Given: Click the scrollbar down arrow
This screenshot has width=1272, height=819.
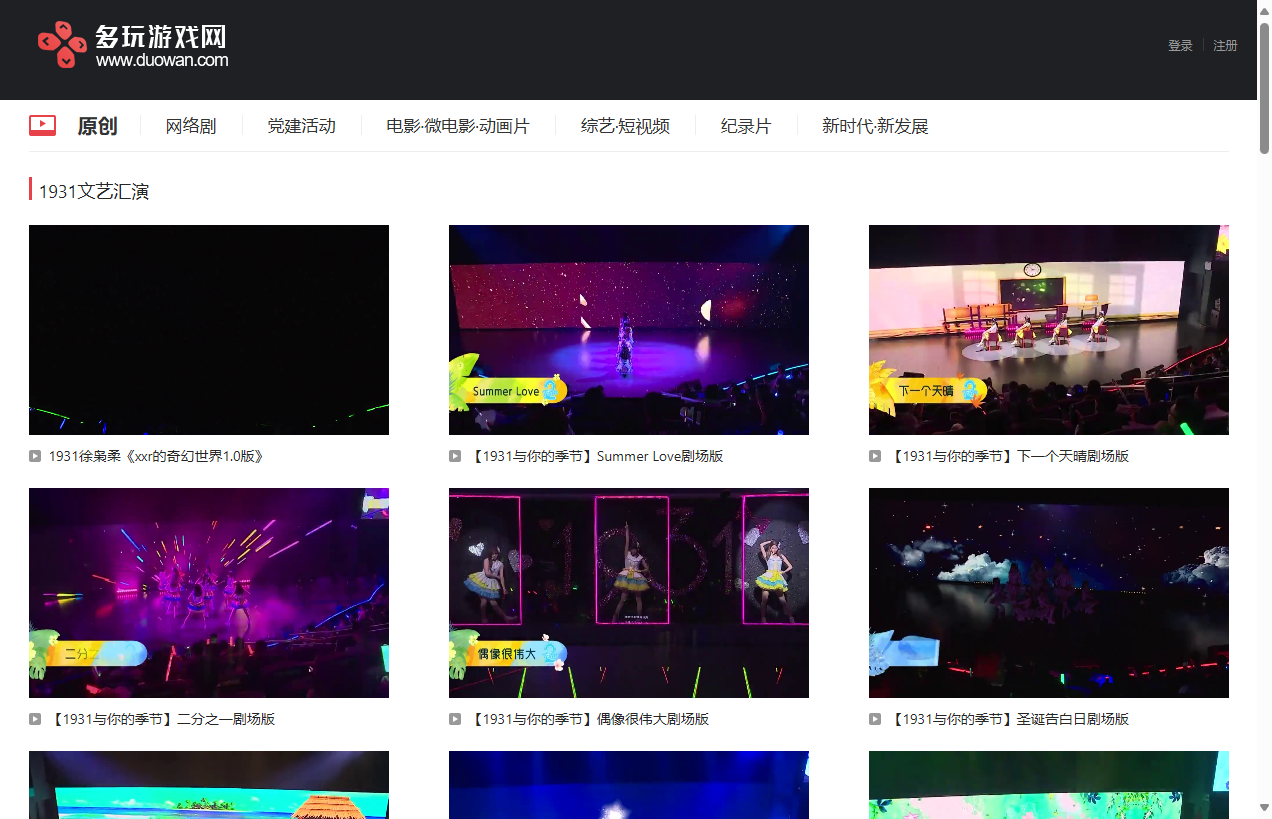Looking at the screenshot, I should coord(1264,807).
